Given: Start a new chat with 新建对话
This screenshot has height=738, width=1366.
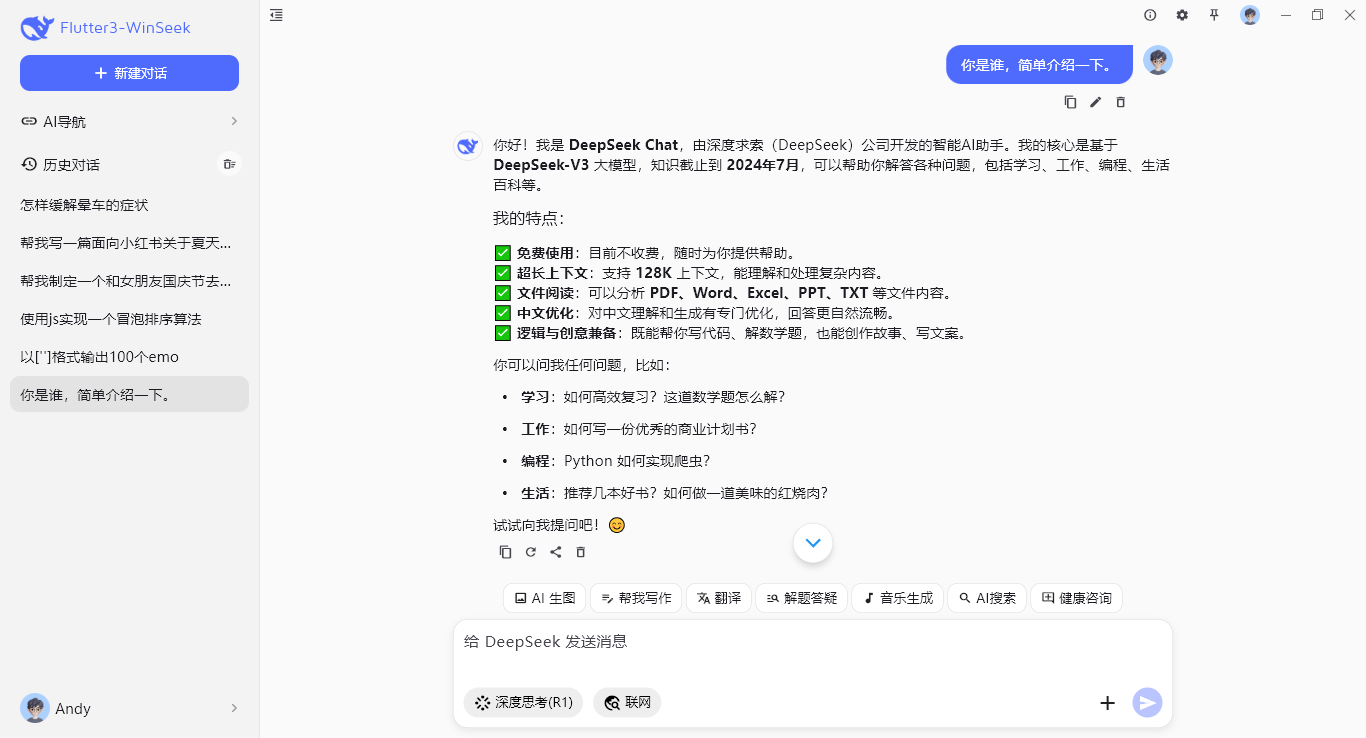Looking at the screenshot, I should coord(129,73).
